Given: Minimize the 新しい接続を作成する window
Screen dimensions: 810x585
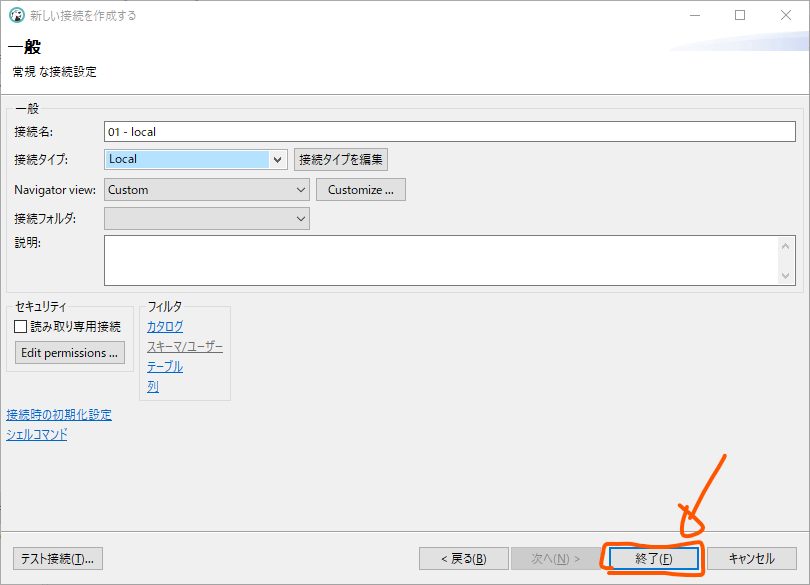Looking at the screenshot, I should coord(695,16).
